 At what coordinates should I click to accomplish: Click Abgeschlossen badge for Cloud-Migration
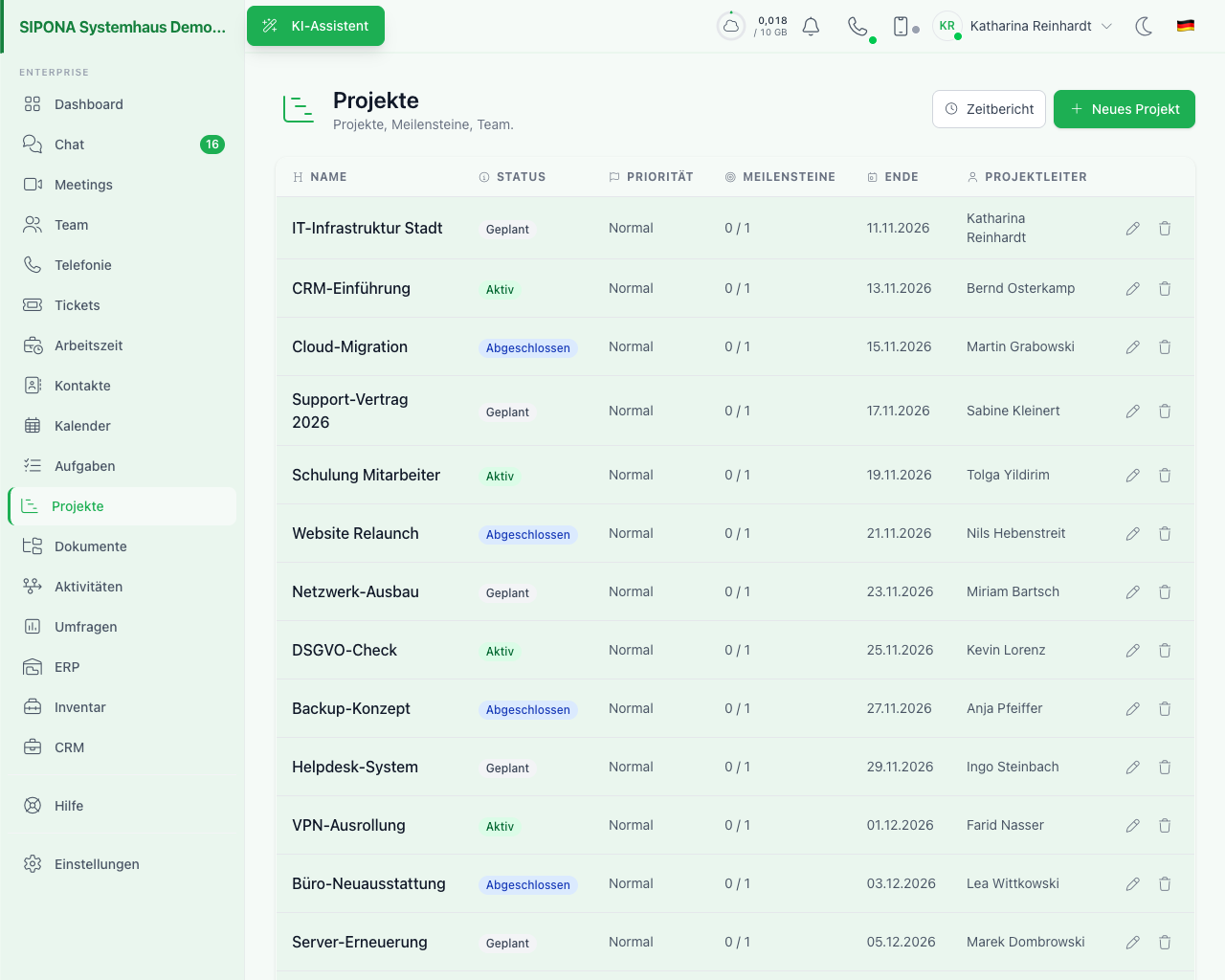[528, 348]
